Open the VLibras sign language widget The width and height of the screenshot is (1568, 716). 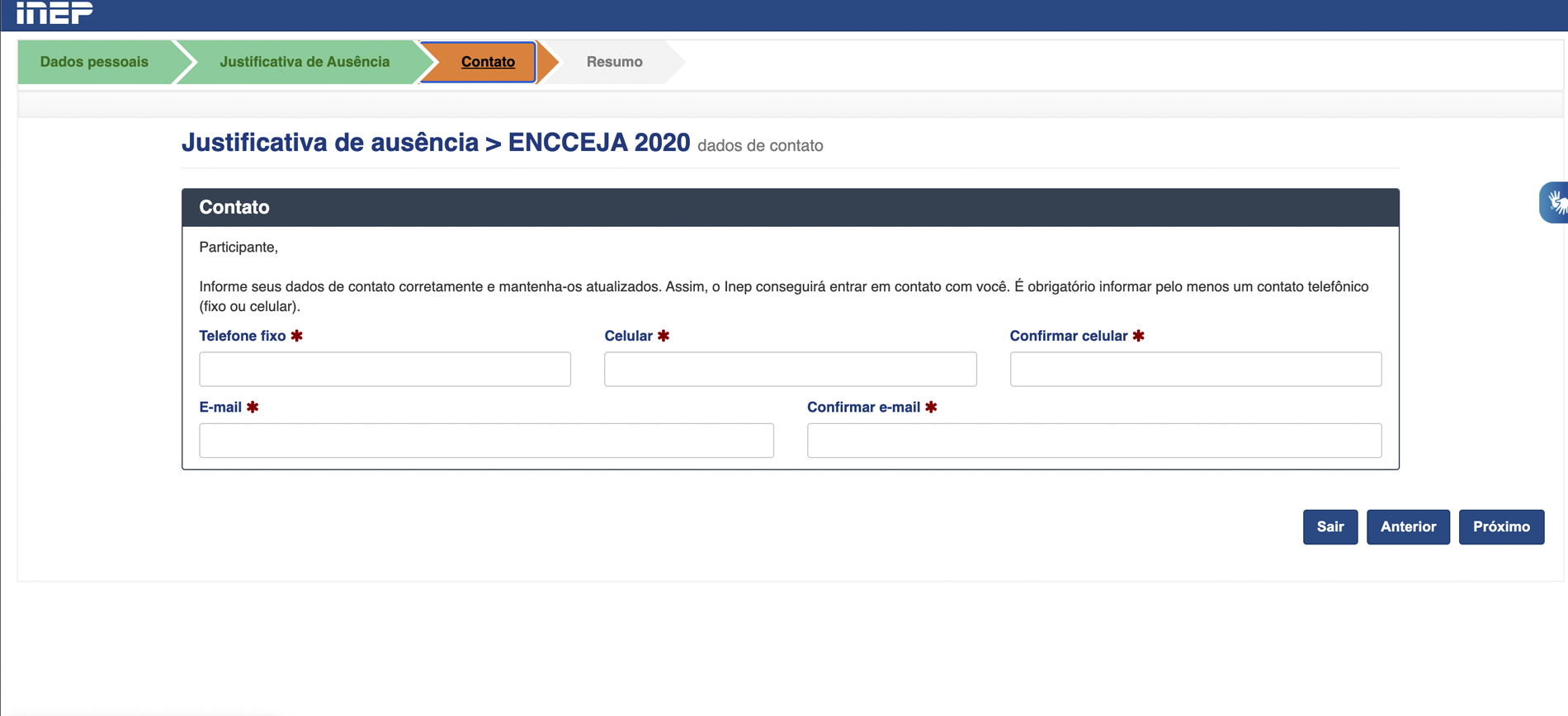click(1555, 202)
